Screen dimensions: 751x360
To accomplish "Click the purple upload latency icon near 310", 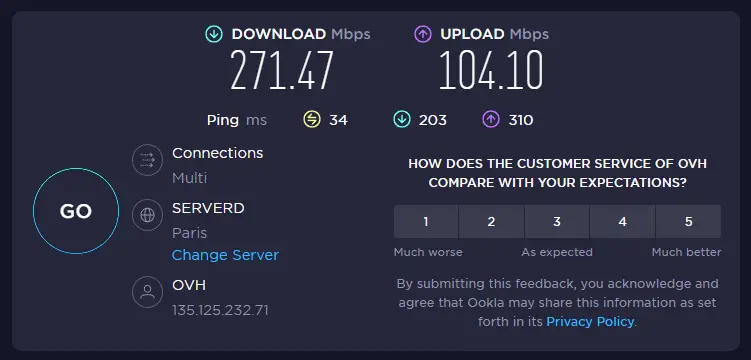I will click(x=491, y=120).
